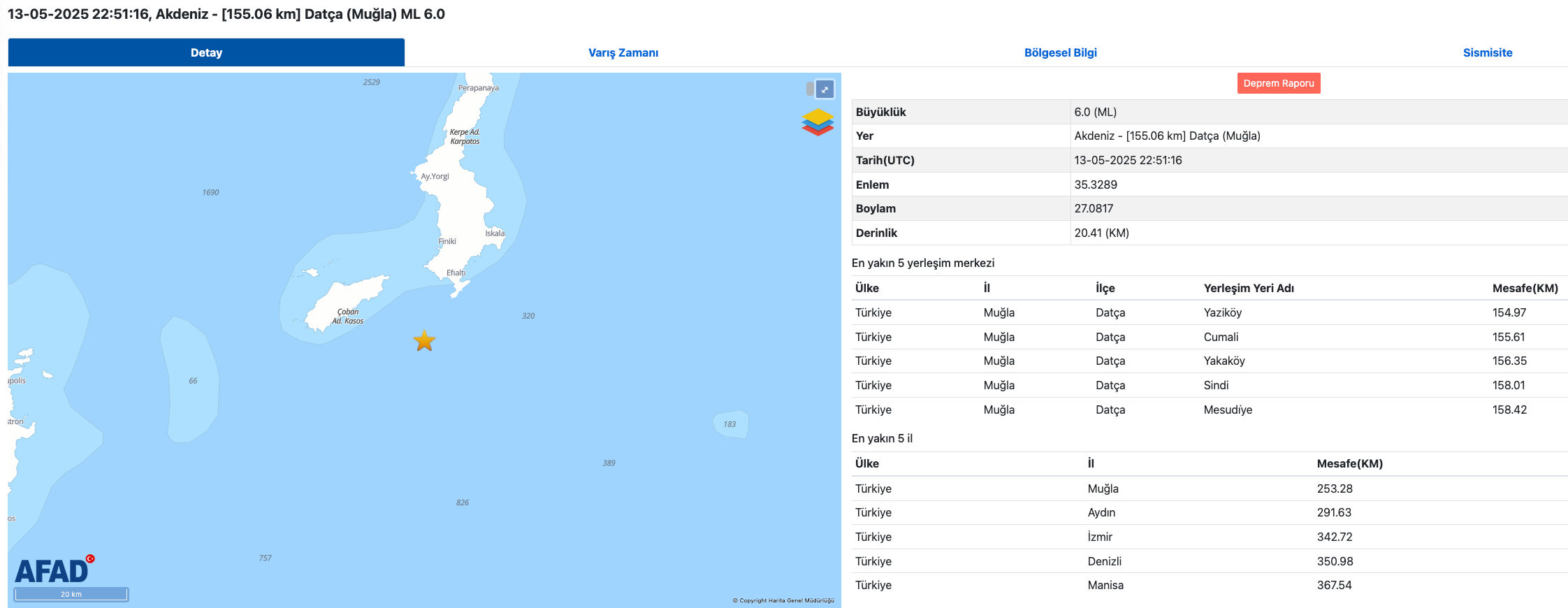1568x608 pixels.
Task: Click the Perapanaya label on the map
Action: pyautogui.click(x=478, y=88)
